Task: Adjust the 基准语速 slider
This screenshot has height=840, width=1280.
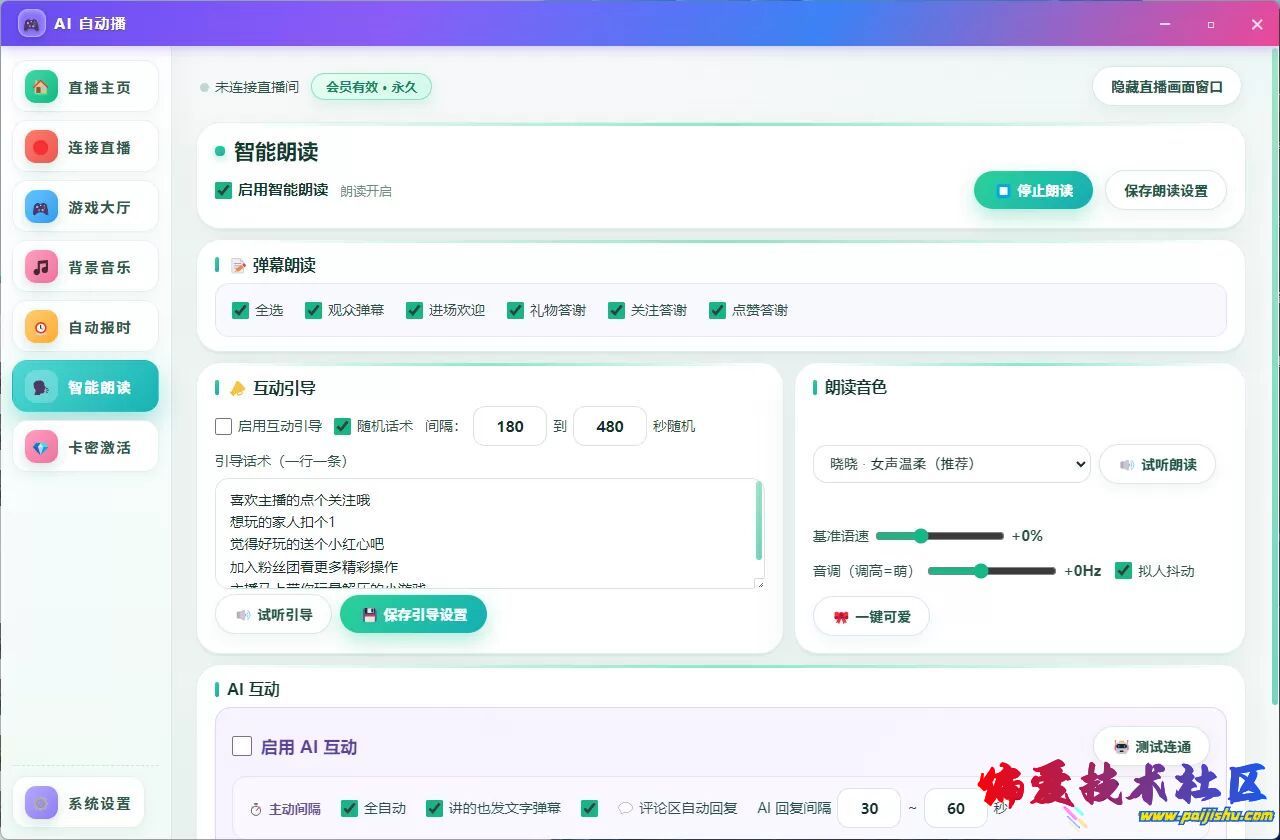Action: click(939, 536)
